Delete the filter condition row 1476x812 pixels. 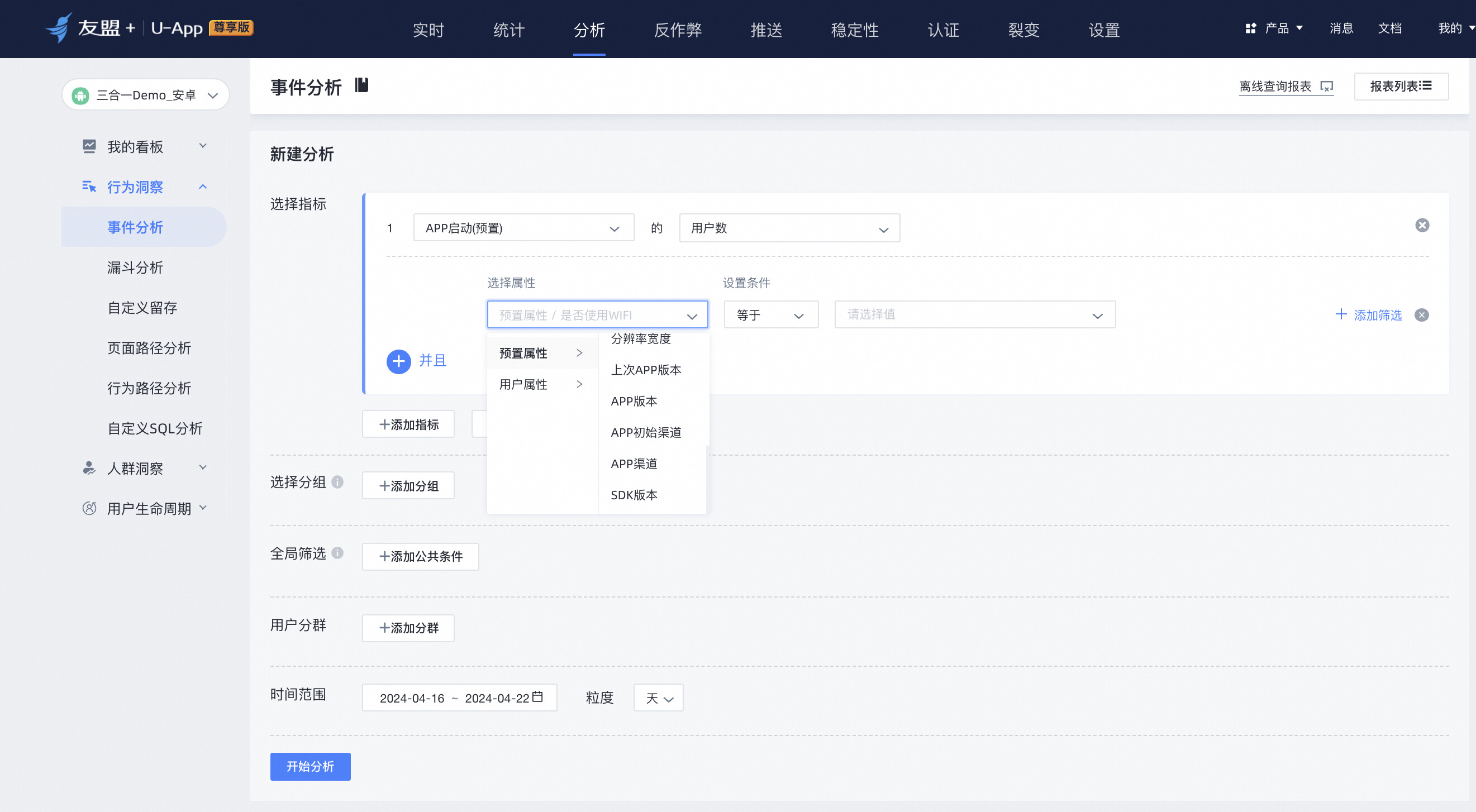(1422, 315)
